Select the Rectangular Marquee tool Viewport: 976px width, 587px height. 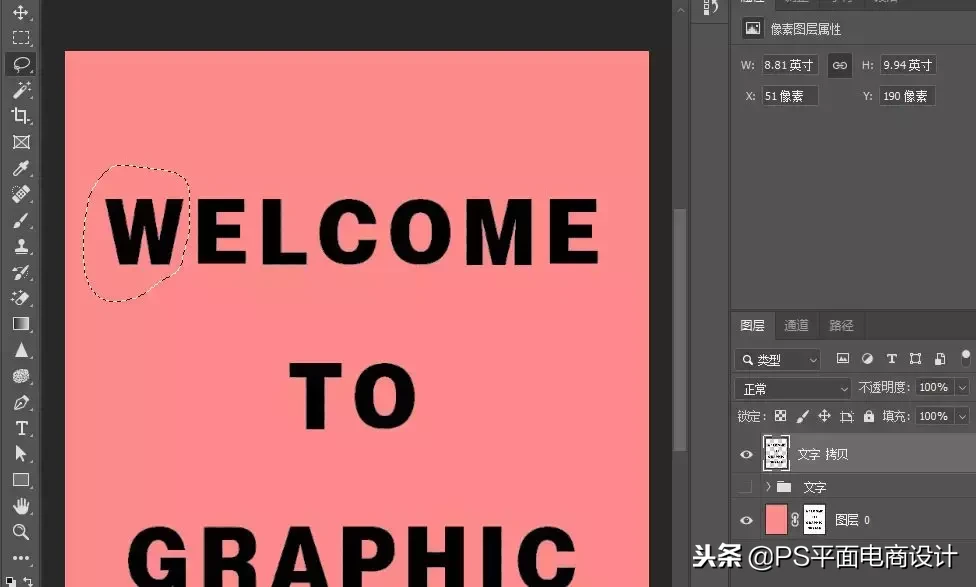point(21,37)
